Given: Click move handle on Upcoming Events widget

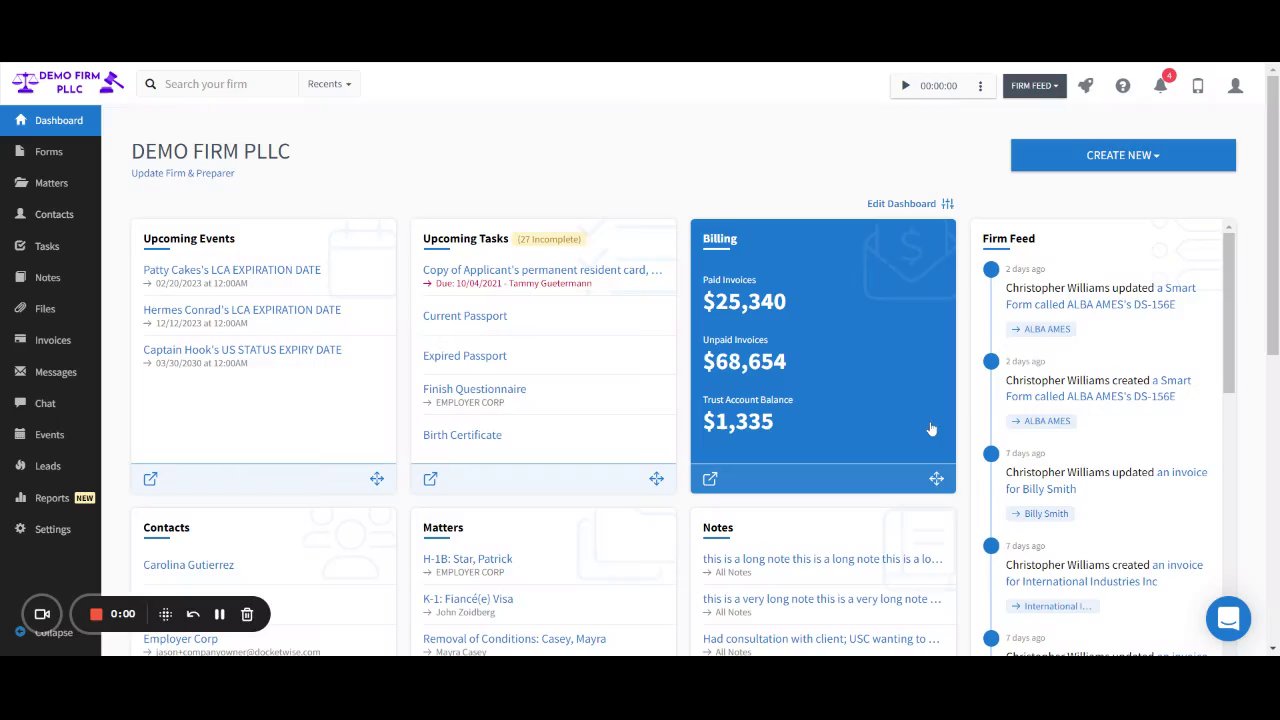Looking at the screenshot, I should click(377, 479).
